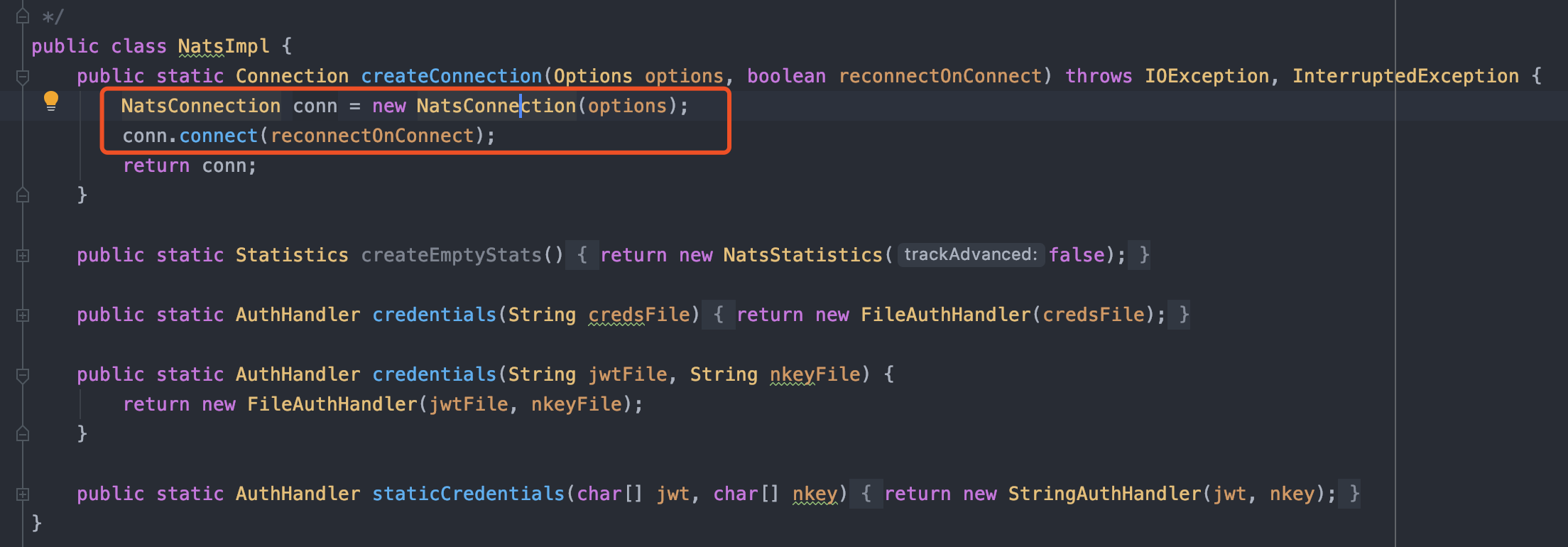
Task: Collapse the comment block ending marker
Action: point(23,16)
